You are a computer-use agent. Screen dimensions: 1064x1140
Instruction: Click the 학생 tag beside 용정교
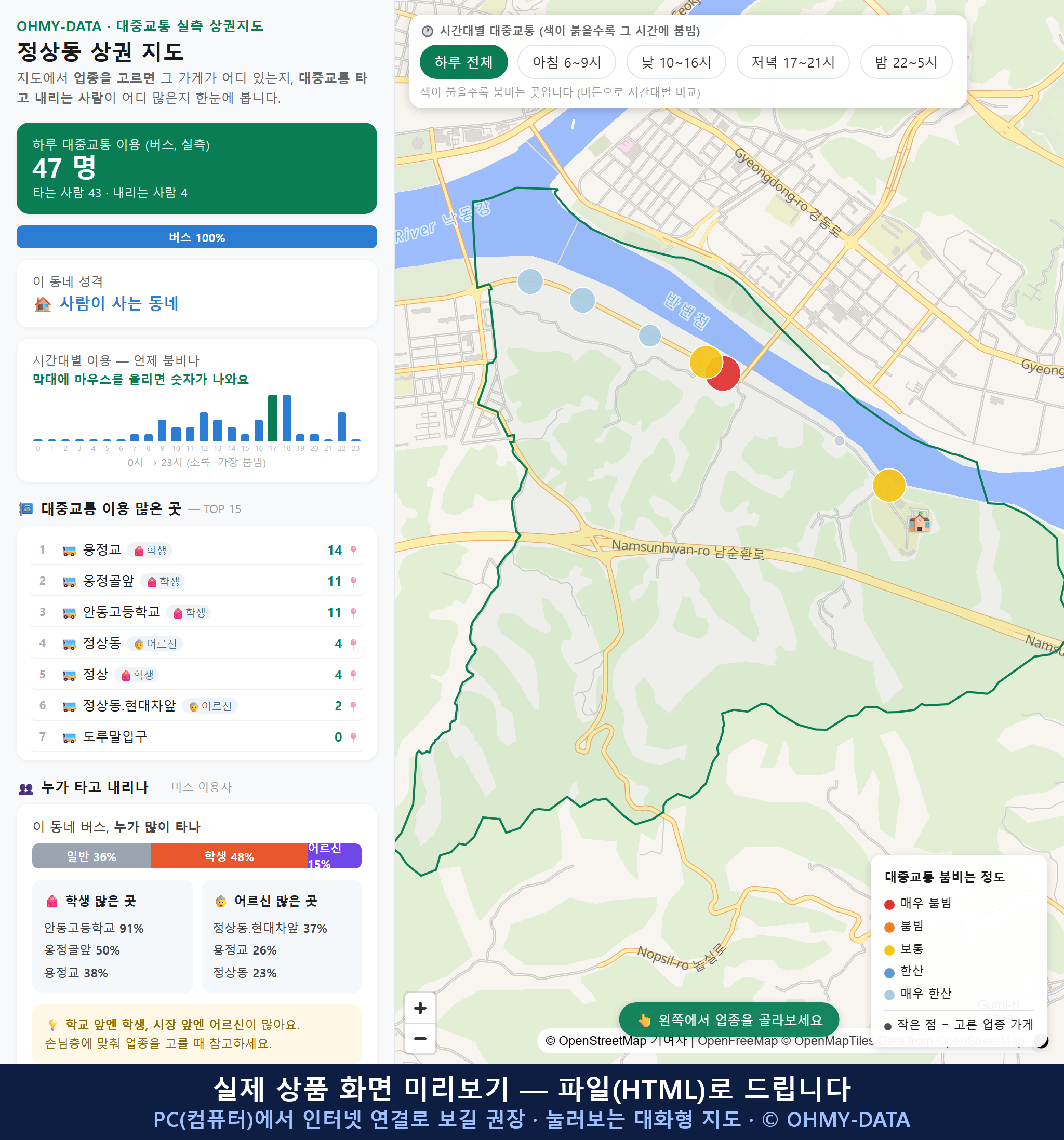(150, 551)
